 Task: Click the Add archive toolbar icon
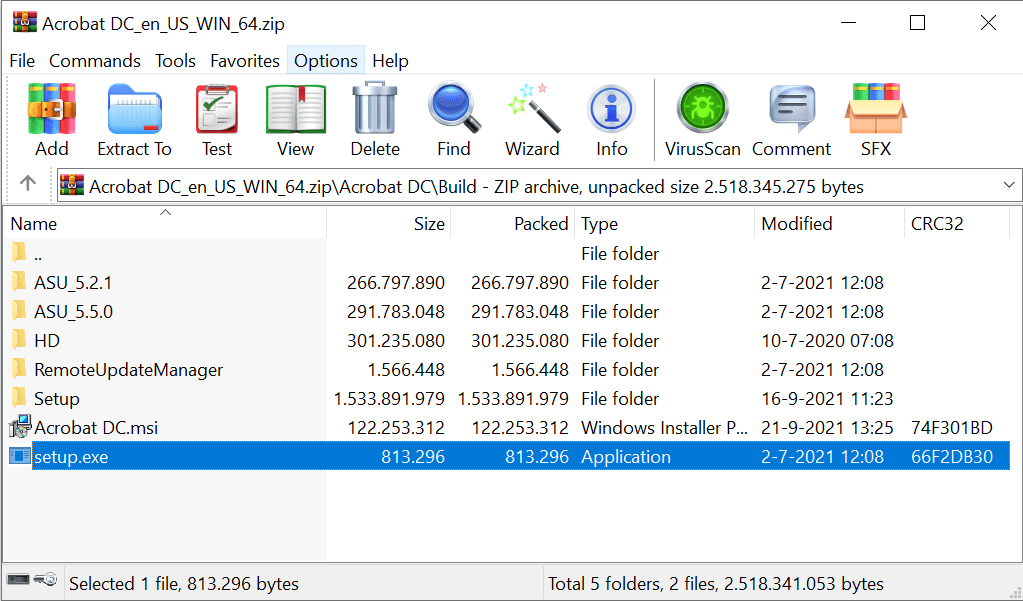[x=51, y=119]
